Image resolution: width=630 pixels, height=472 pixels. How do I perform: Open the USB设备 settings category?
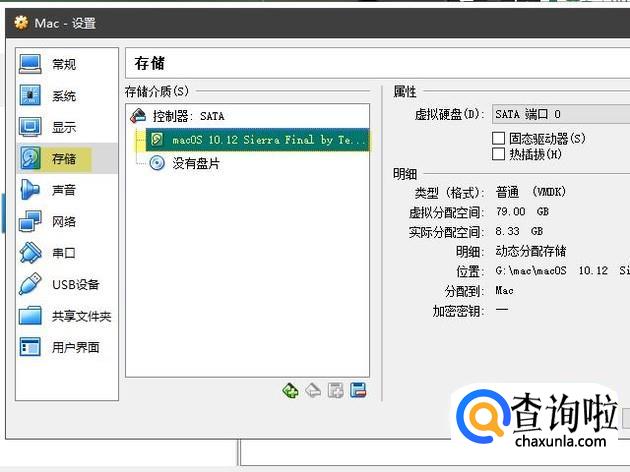pyautogui.click(x=67, y=284)
